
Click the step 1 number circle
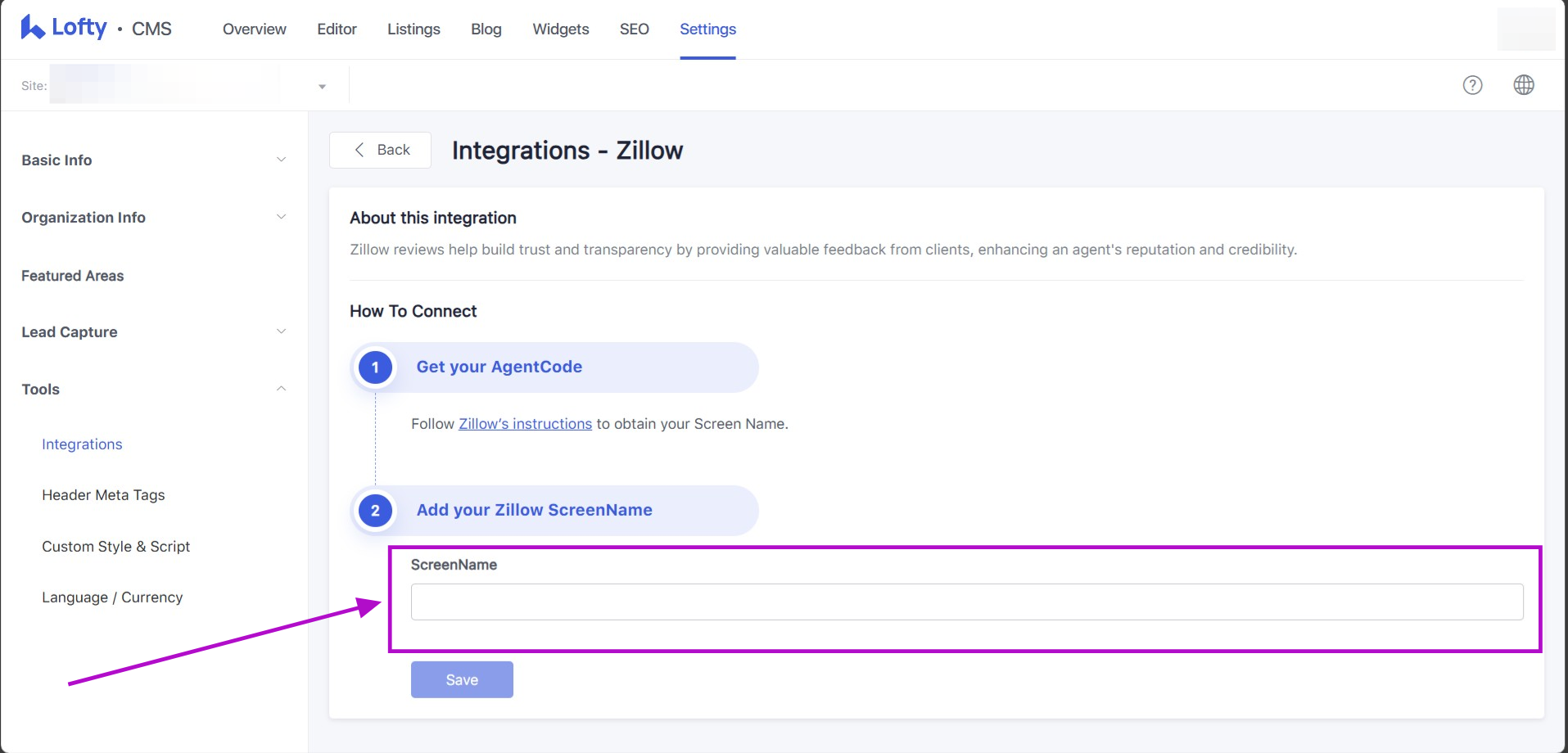point(375,367)
